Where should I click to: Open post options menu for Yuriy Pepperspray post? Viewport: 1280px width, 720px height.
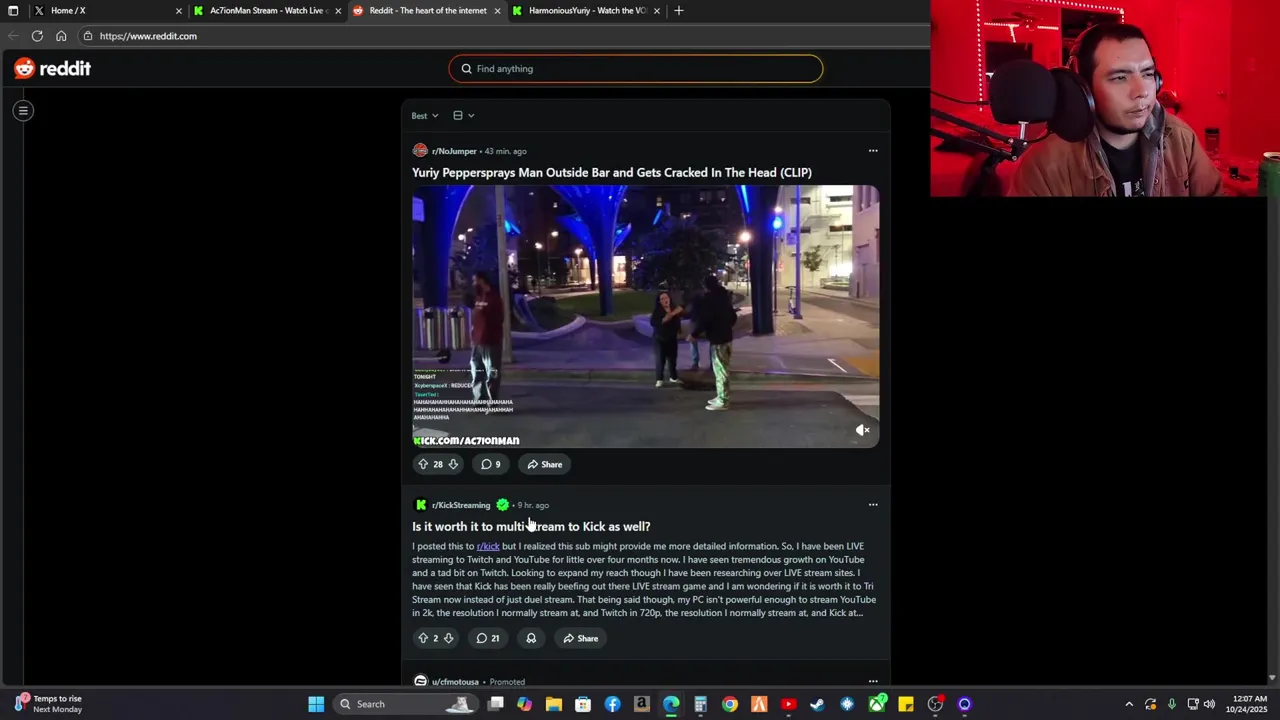[x=873, y=151]
